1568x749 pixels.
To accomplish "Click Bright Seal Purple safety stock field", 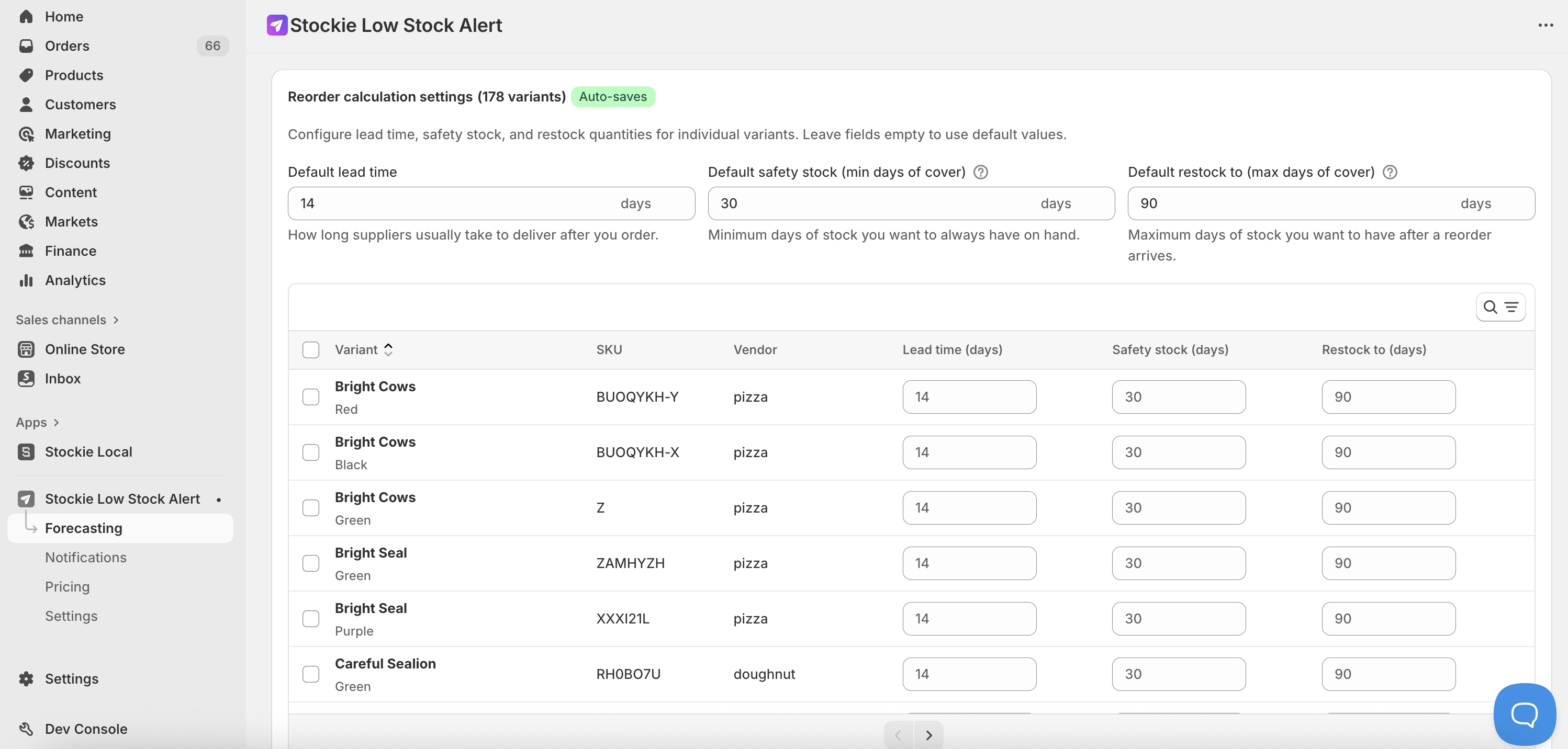I will (x=1179, y=619).
